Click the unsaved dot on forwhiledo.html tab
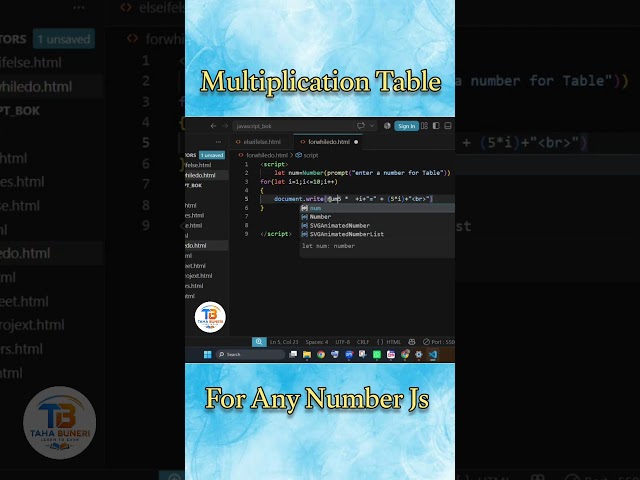Viewport: 640px width, 480px height. [x=356, y=142]
